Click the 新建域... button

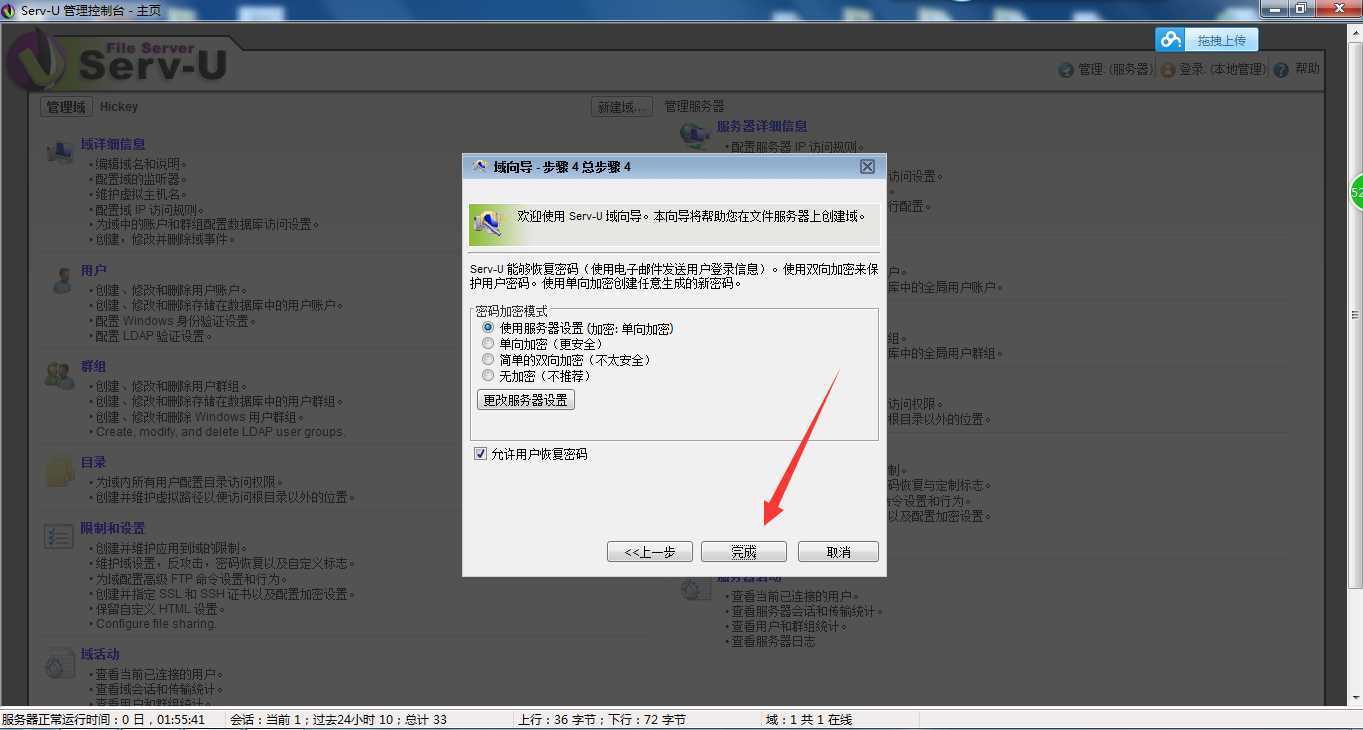coord(621,107)
